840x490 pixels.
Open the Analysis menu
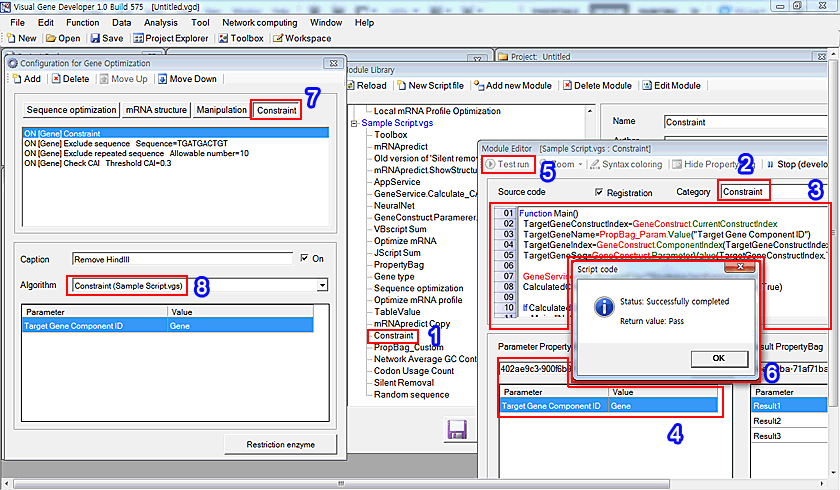[x=161, y=22]
